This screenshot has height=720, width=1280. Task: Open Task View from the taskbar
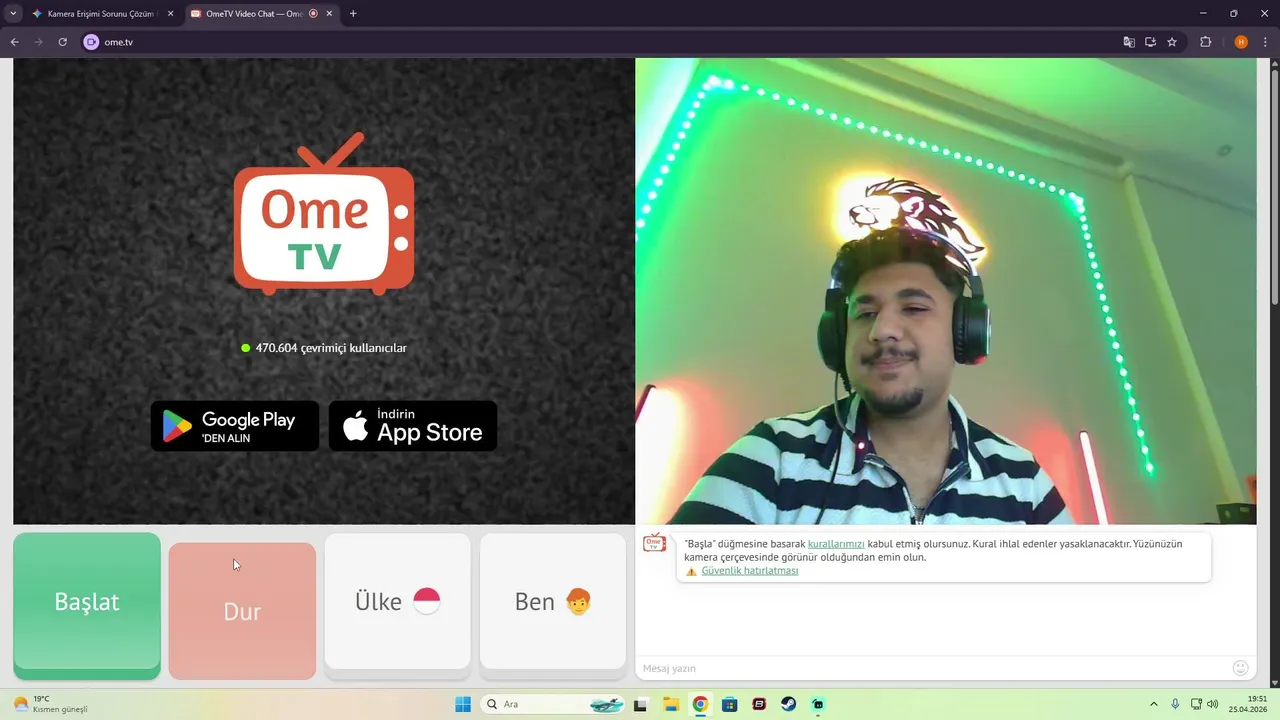tap(640, 704)
